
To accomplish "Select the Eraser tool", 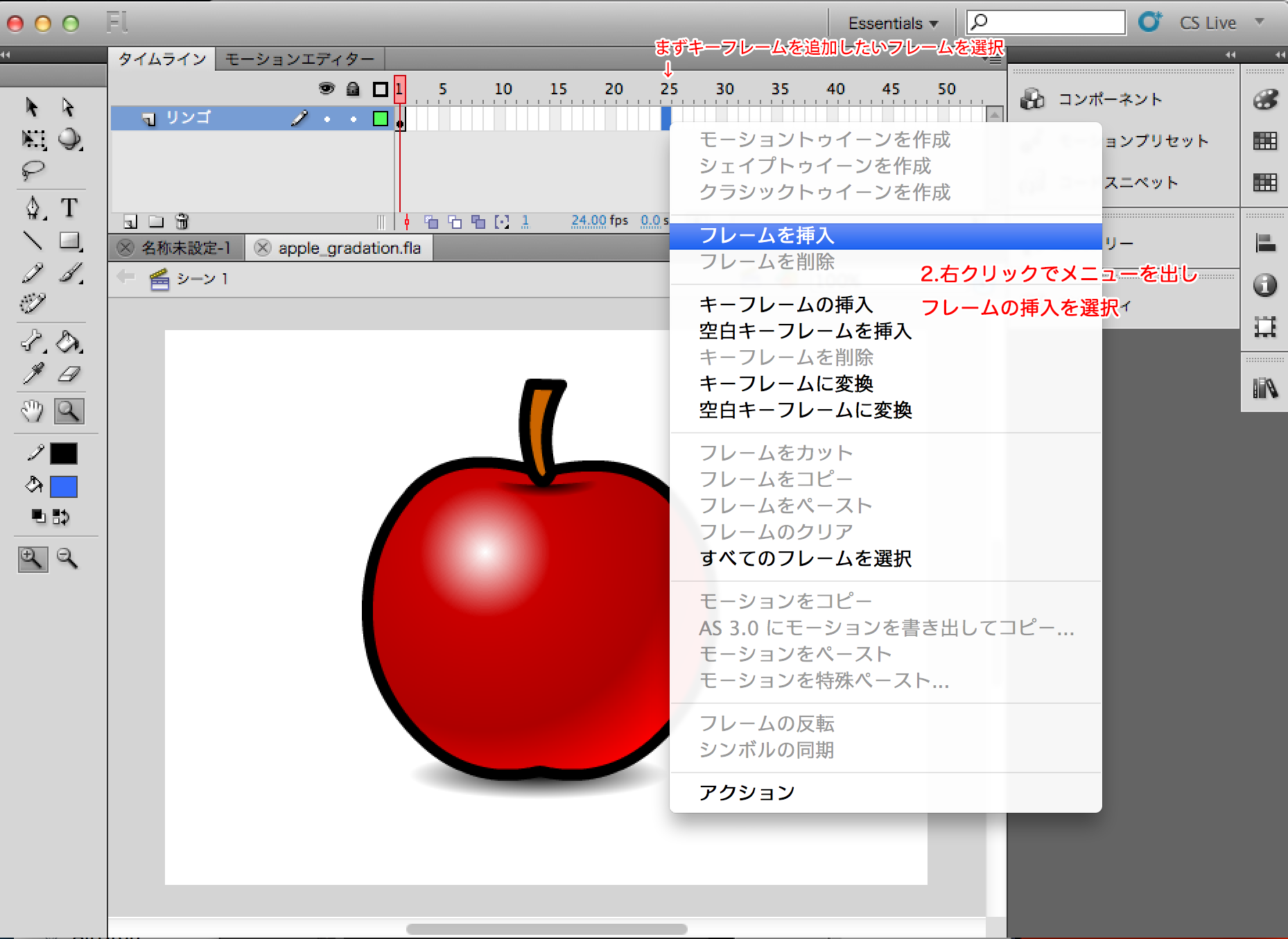I will [x=69, y=374].
